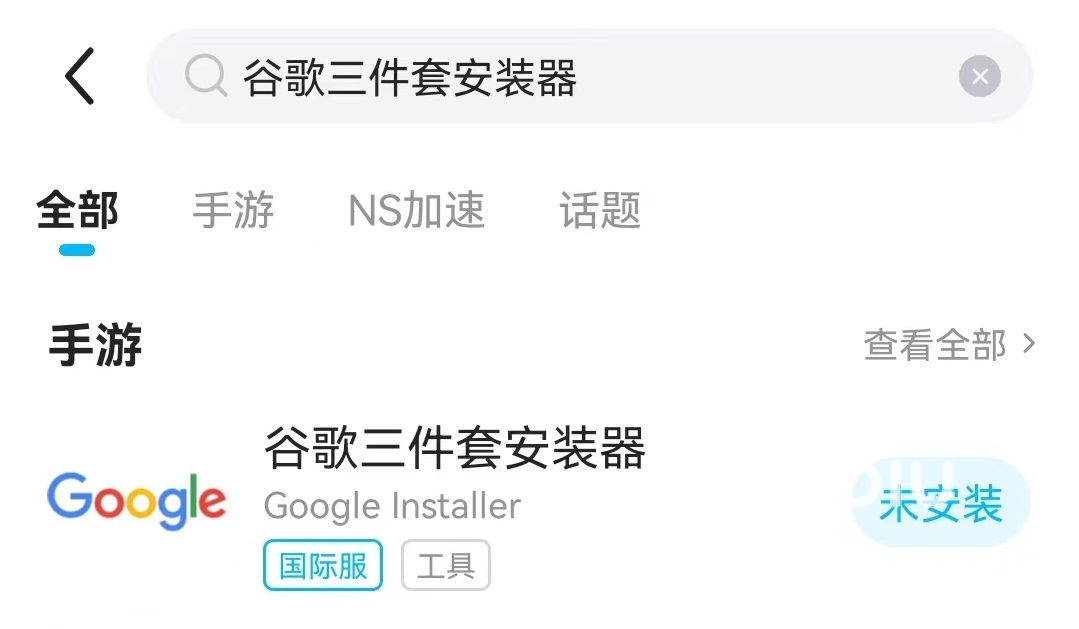Click the blank space right of 话题 tab

(x=850, y=211)
